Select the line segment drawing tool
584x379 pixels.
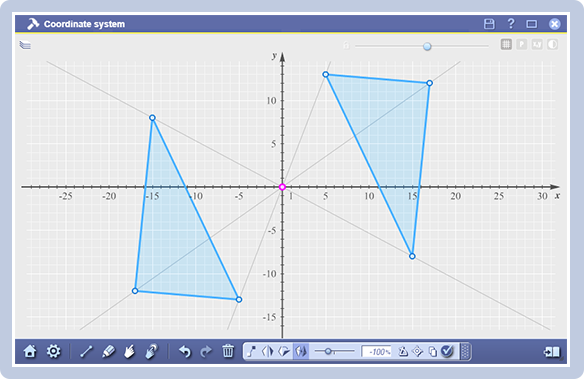pos(86,351)
